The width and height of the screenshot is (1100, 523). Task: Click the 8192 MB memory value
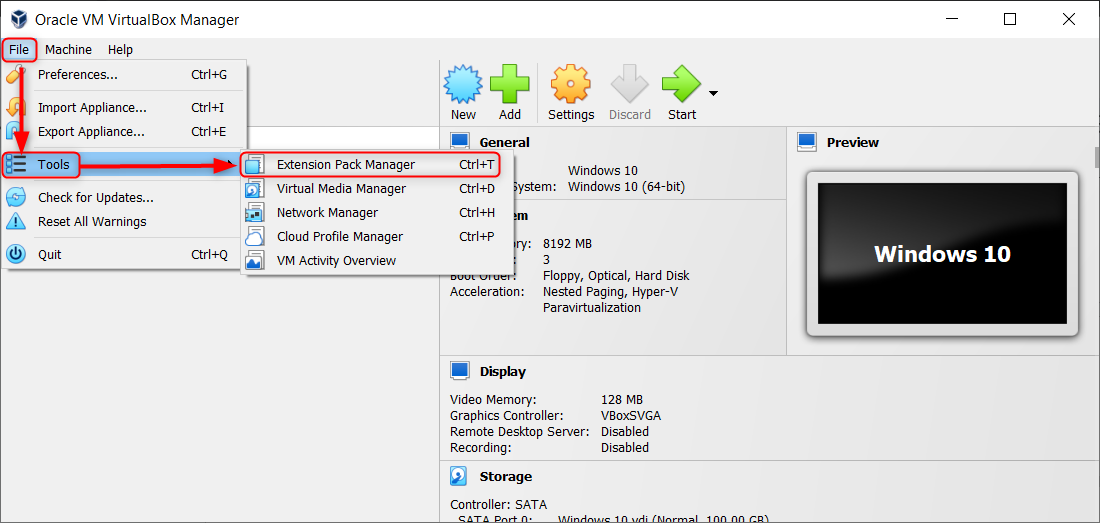coord(568,244)
